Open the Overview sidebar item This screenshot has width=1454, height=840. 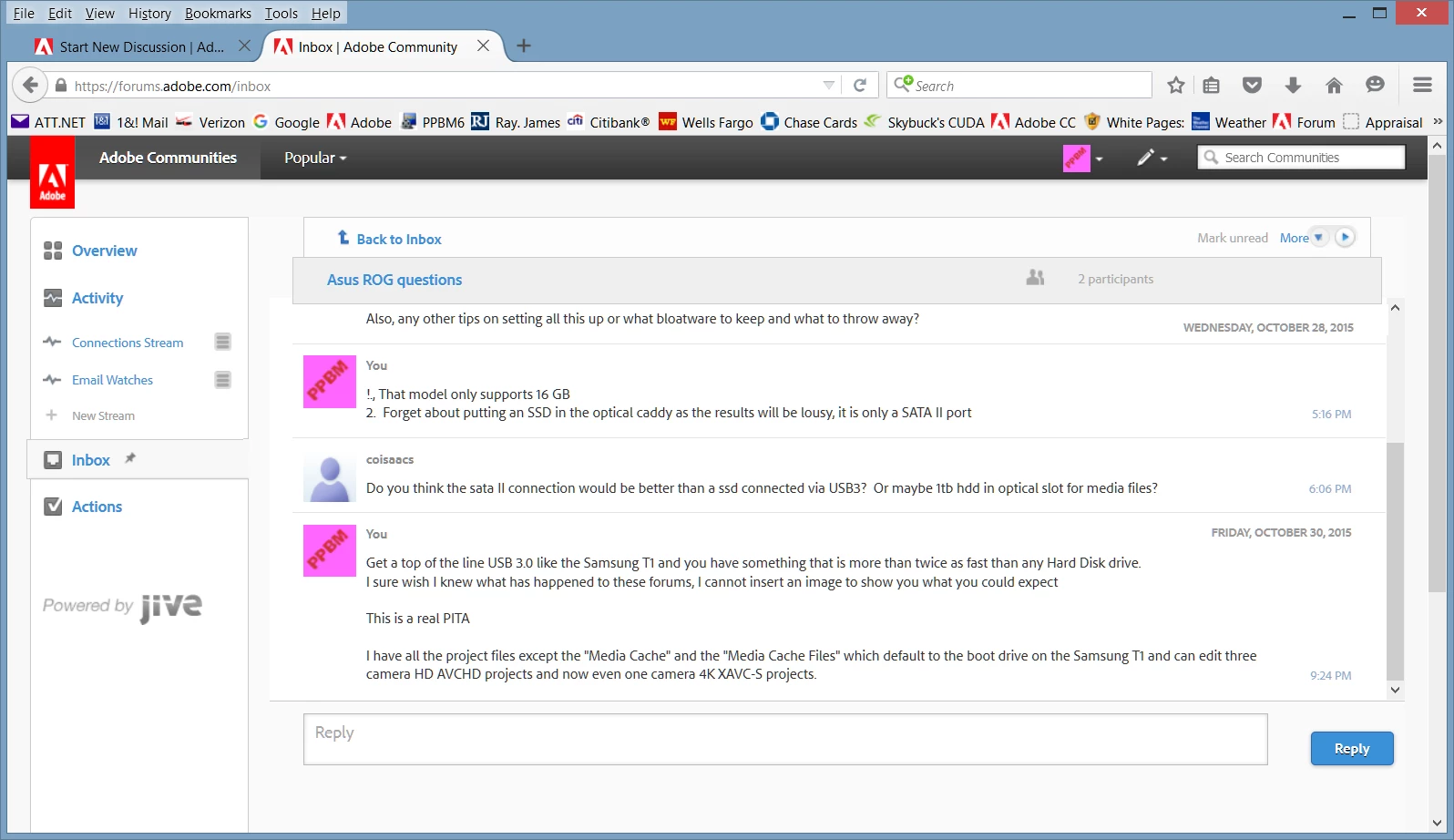[x=104, y=251]
